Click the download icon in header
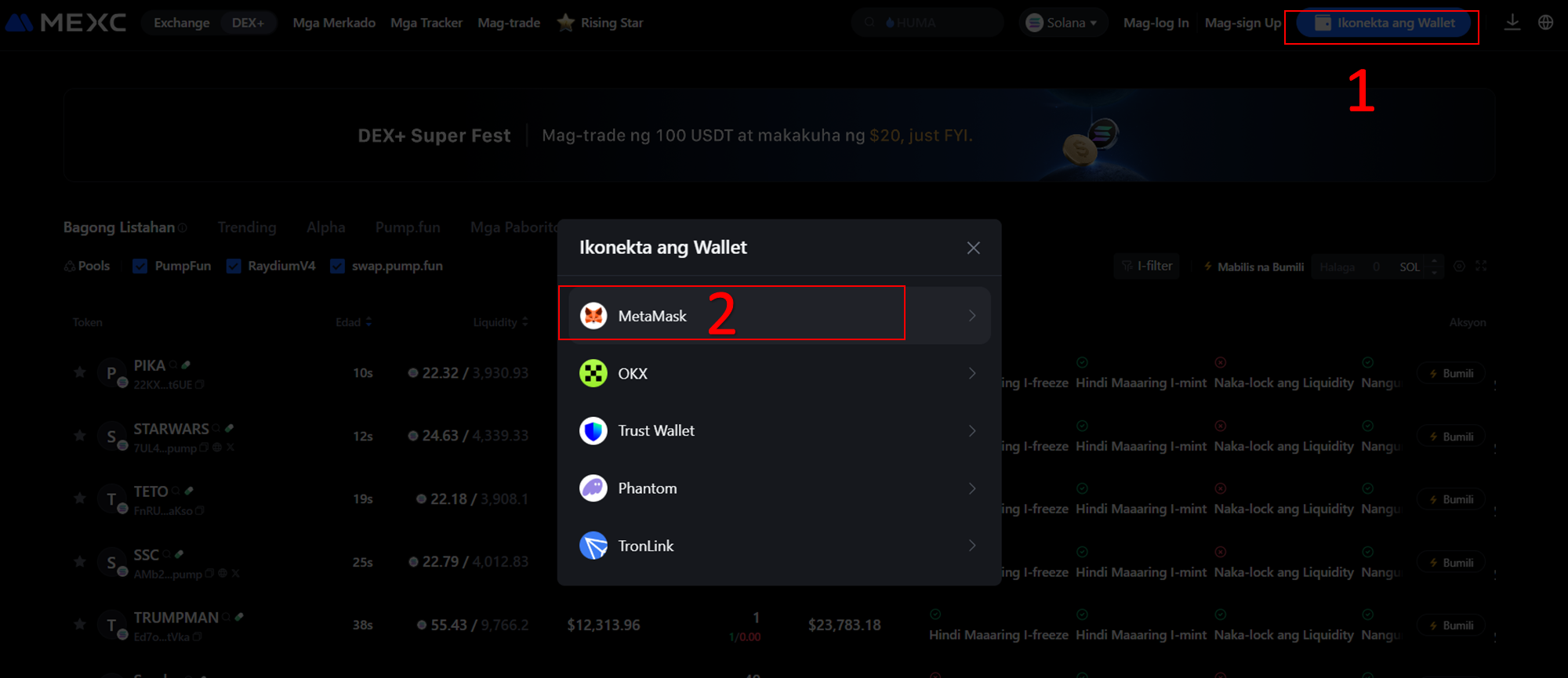The width and height of the screenshot is (1568, 678). pyautogui.click(x=1512, y=23)
